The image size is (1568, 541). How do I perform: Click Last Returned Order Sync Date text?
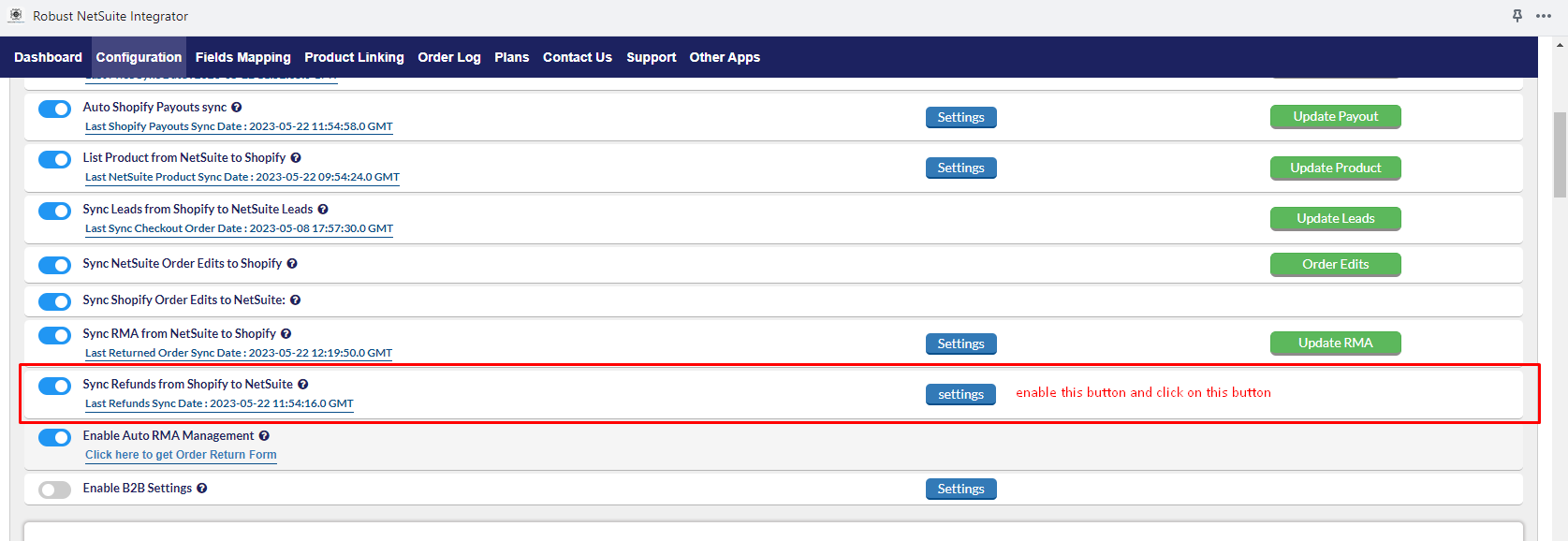click(239, 353)
